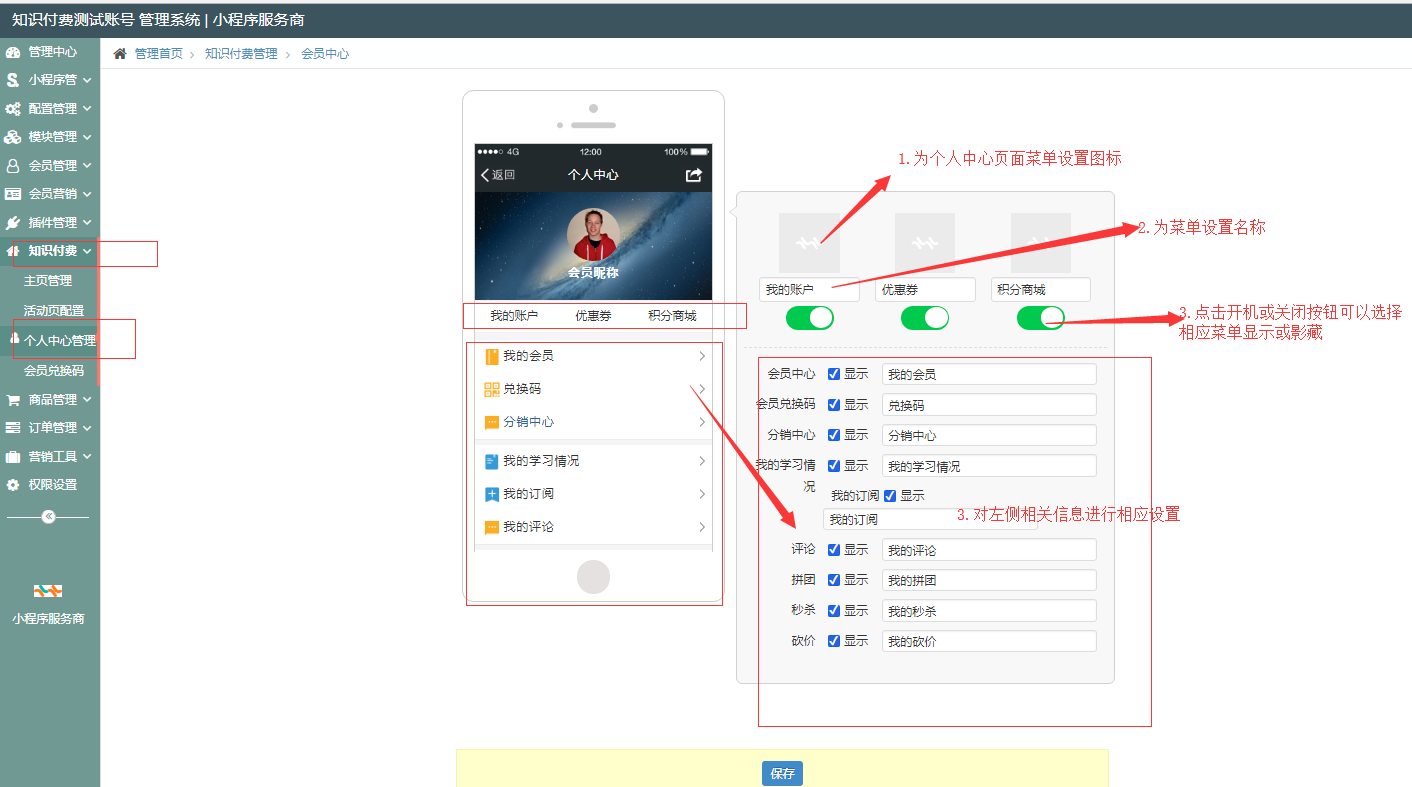Open 会员兑换码 in the sidebar submenu
The height and width of the screenshot is (787, 1412).
point(54,371)
